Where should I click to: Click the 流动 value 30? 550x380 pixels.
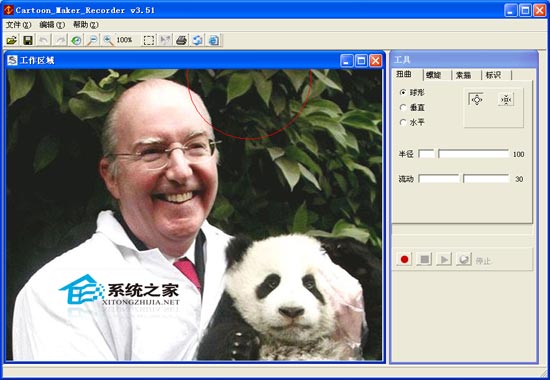[519, 179]
